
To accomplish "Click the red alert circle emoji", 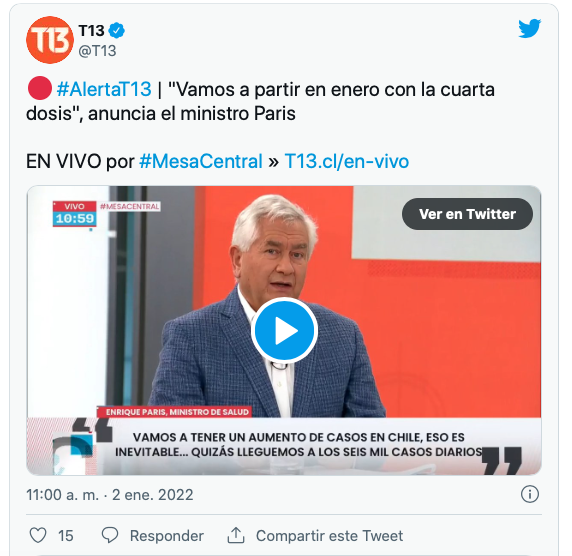I will tap(39, 88).
